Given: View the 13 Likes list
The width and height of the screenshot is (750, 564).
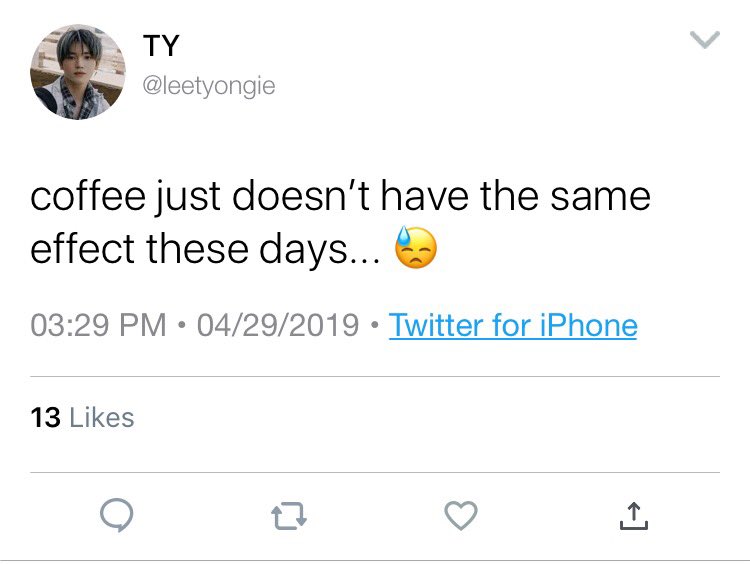Looking at the screenshot, I should (82, 417).
